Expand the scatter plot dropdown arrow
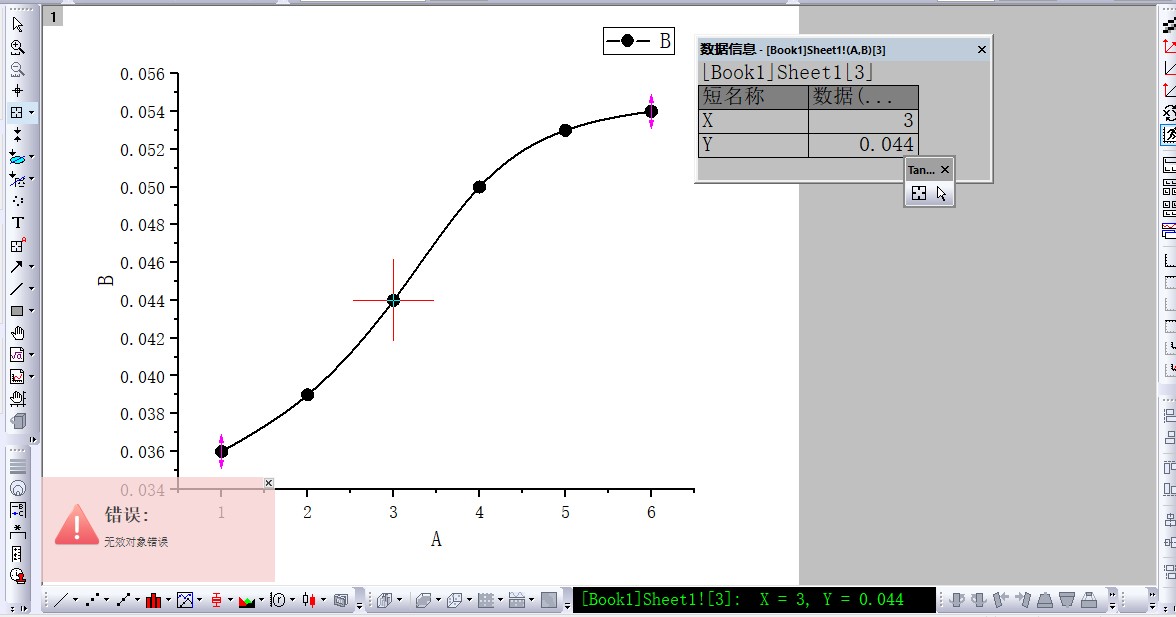1176x617 pixels. pyautogui.click(x=107, y=601)
